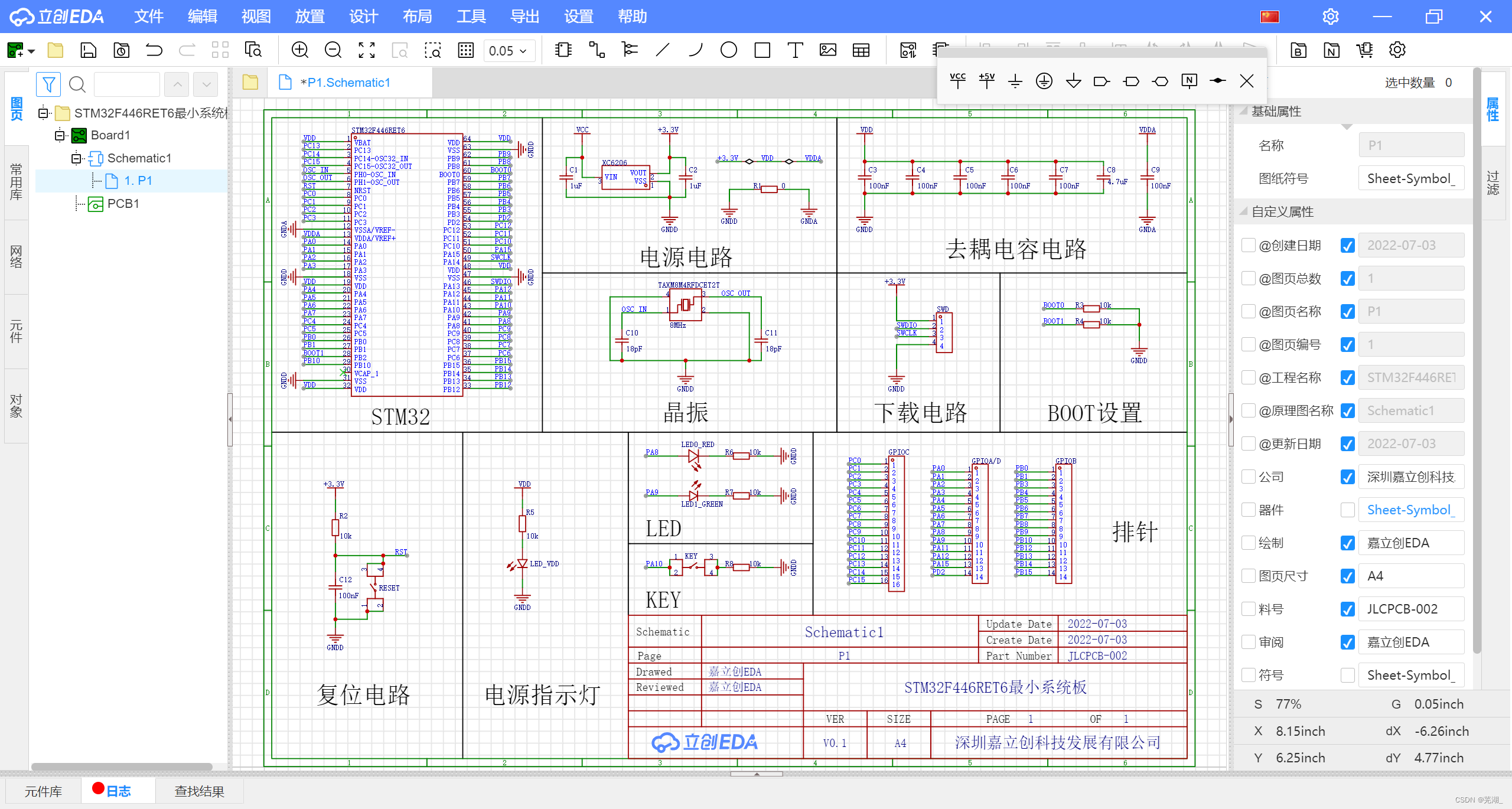Image resolution: width=1512 pixels, height=809 pixels.
Task: Select the bus drawing tool
Action: (630, 50)
